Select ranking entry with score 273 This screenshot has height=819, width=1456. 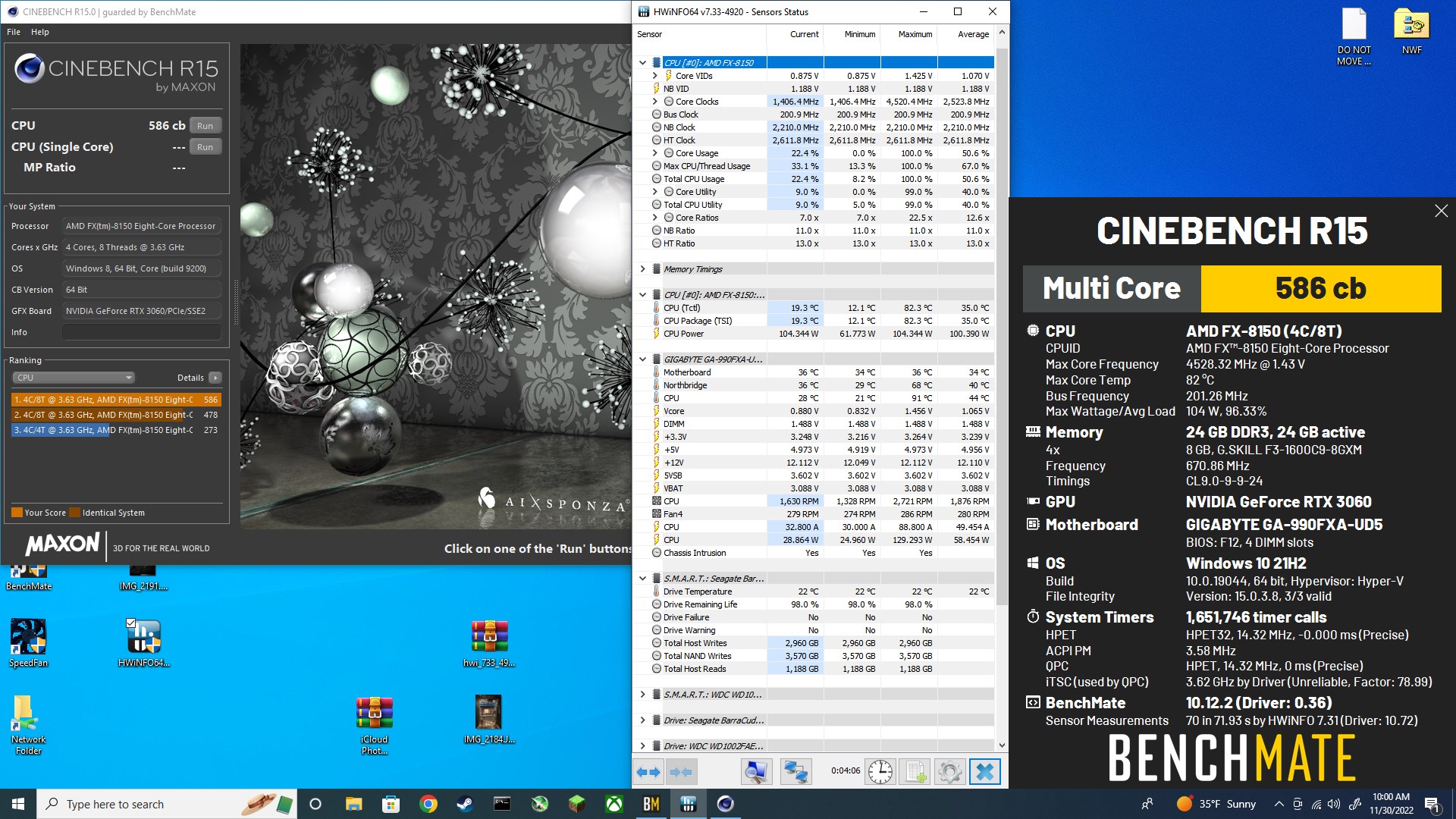(x=116, y=430)
